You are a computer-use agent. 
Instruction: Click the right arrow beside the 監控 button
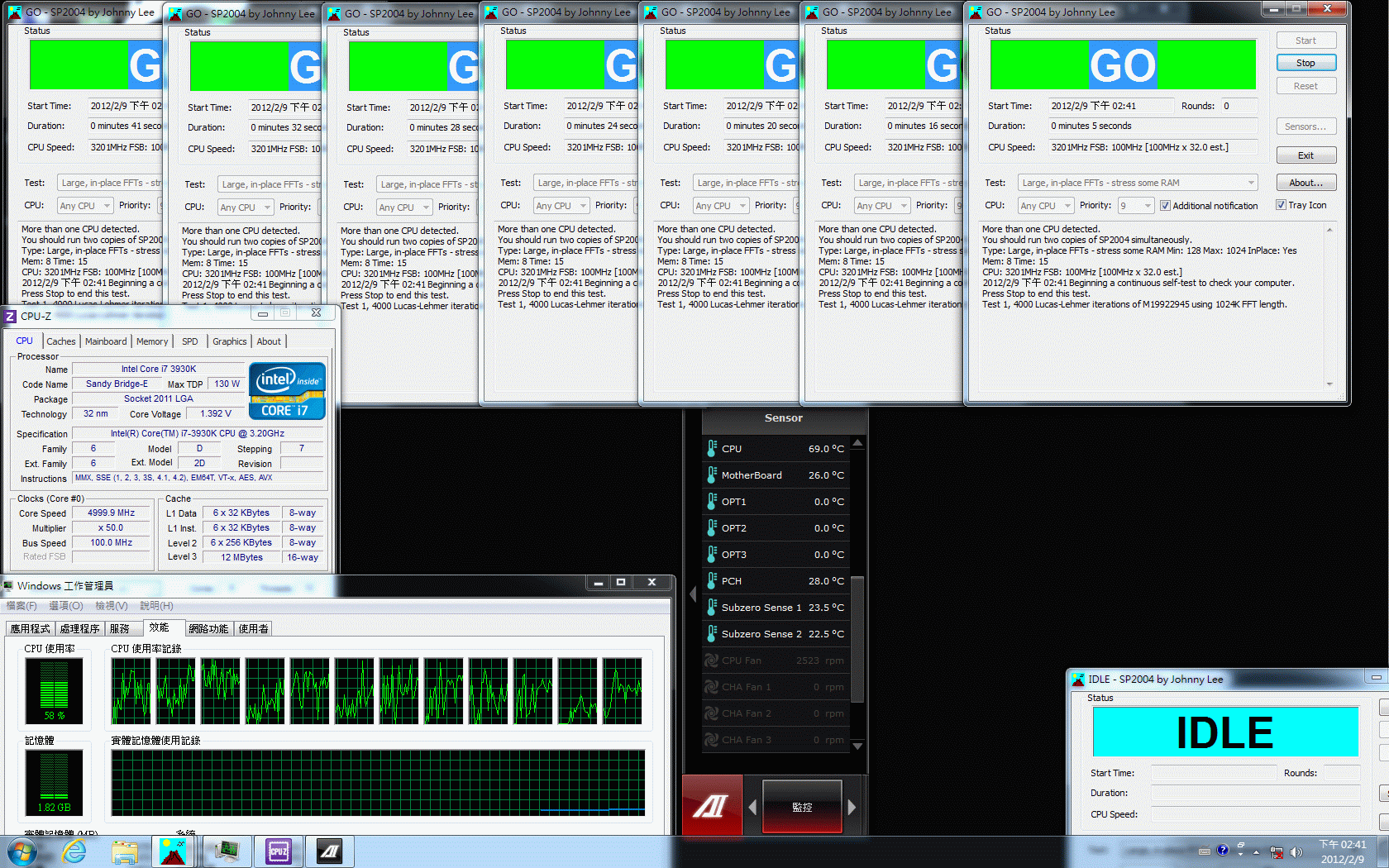point(852,807)
